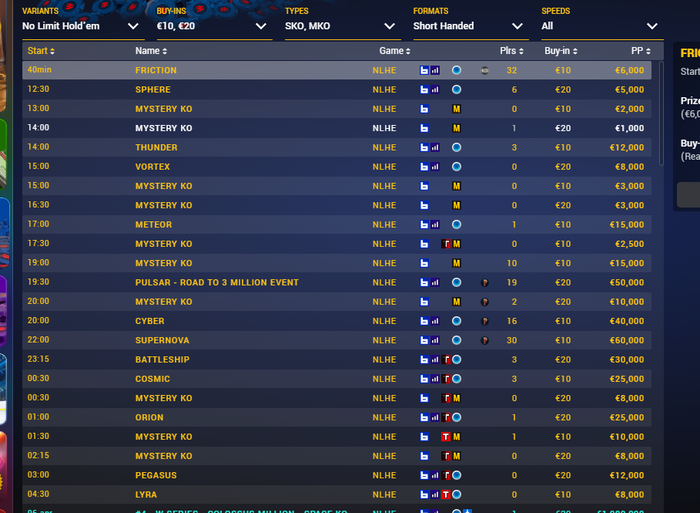This screenshot has width=700, height=513.
Task: Click the blue knockout circle icon in VORTEX row
Action: tap(456, 167)
